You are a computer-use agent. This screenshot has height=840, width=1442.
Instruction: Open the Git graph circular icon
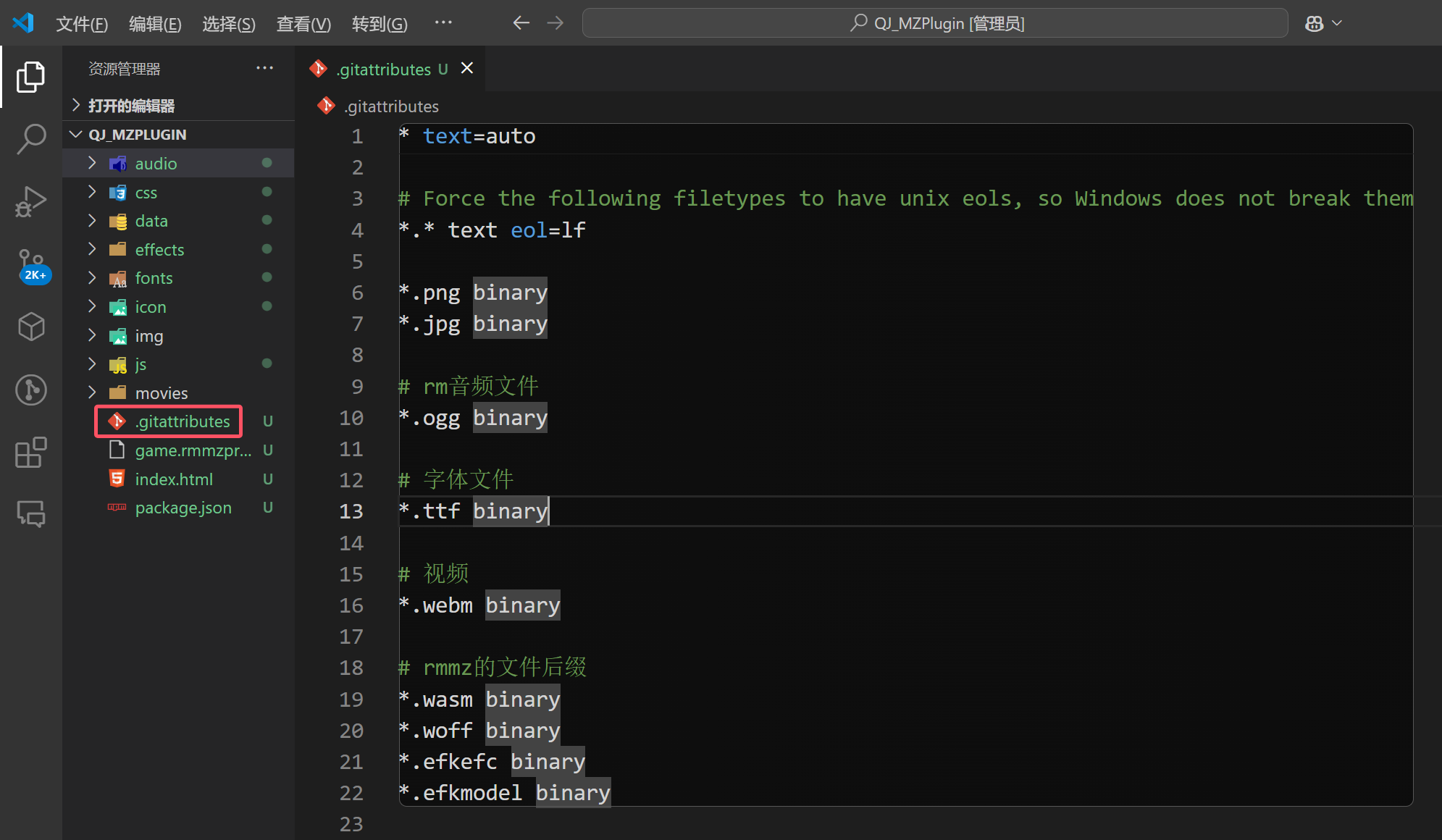click(x=30, y=390)
